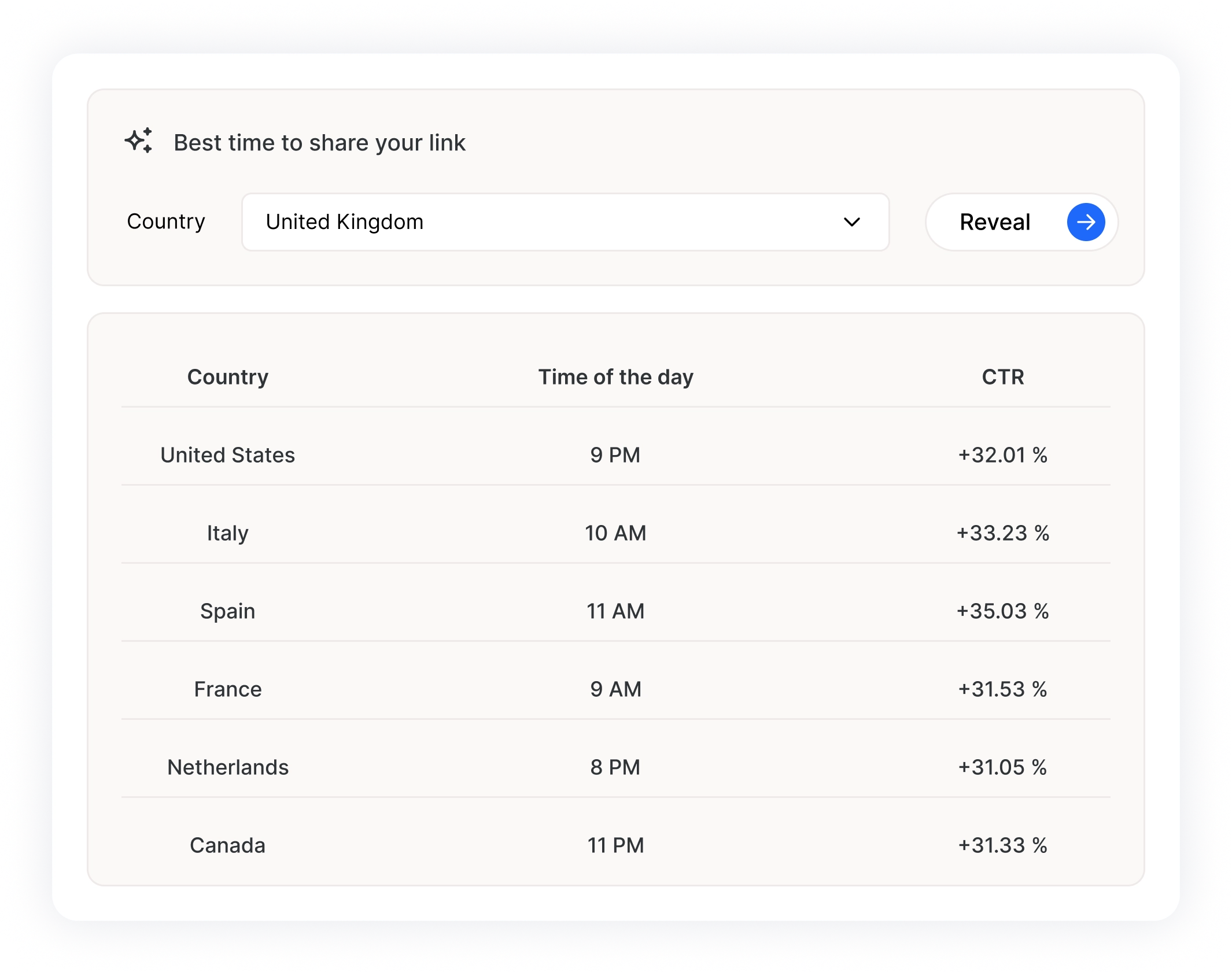The width and height of the screenshot is (1232, 972).
Task: Click the Best time to share heading
Action: pyautogui.click(x=319, y=143)
